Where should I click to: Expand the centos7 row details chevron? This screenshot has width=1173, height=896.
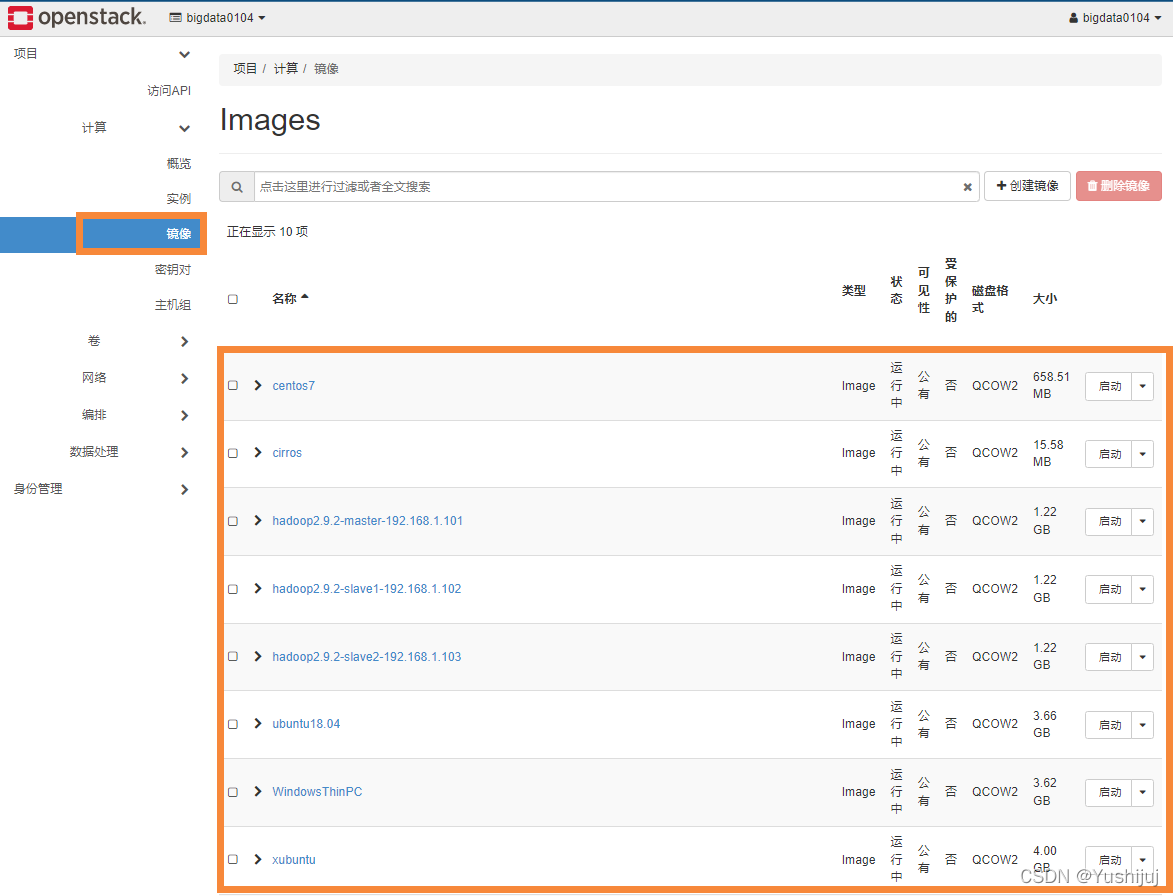tap(258, 385)
